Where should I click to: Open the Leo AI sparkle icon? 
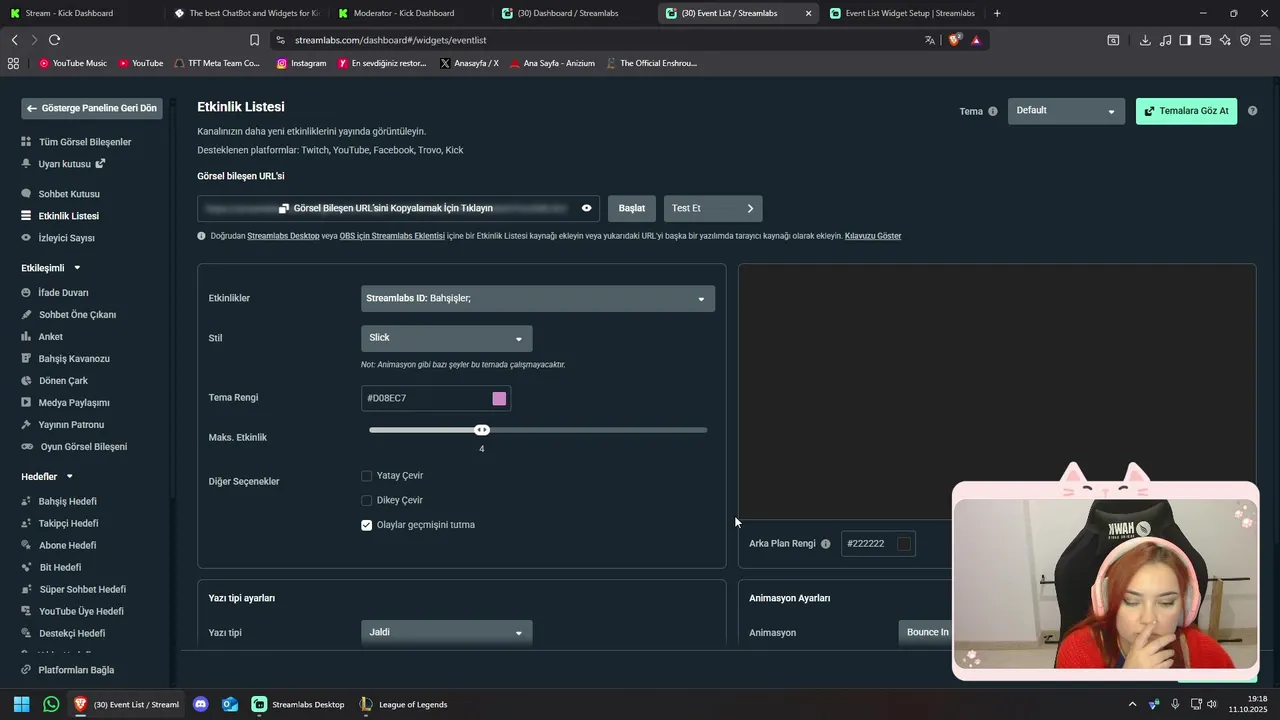1225,40
